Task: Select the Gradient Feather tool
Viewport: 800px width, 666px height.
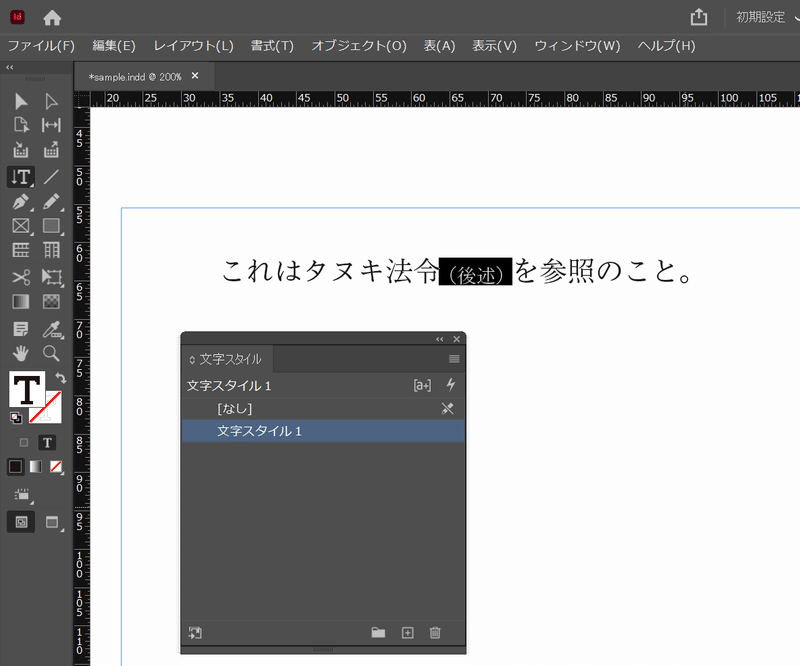Action: [51, 302]
